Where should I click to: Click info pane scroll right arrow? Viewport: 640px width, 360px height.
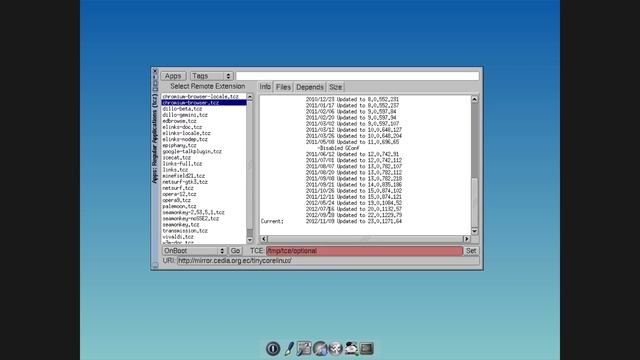(x=467, y=239)
